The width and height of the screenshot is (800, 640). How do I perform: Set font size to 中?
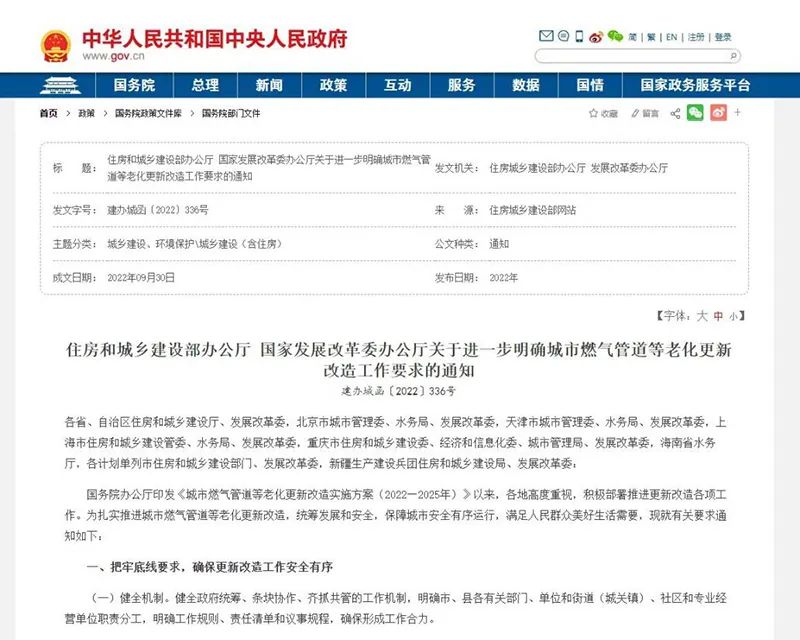[718, 316]
